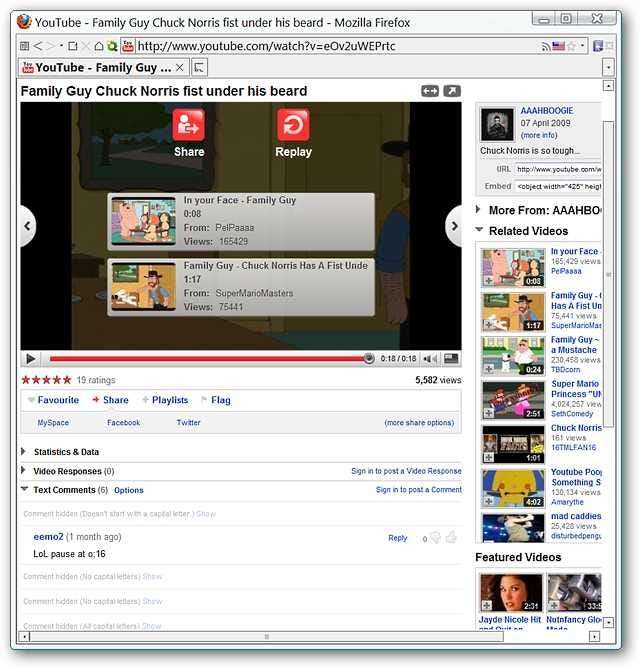Open the Facebook share link
The width and height of the screenshot is (640, 668).
124,423
